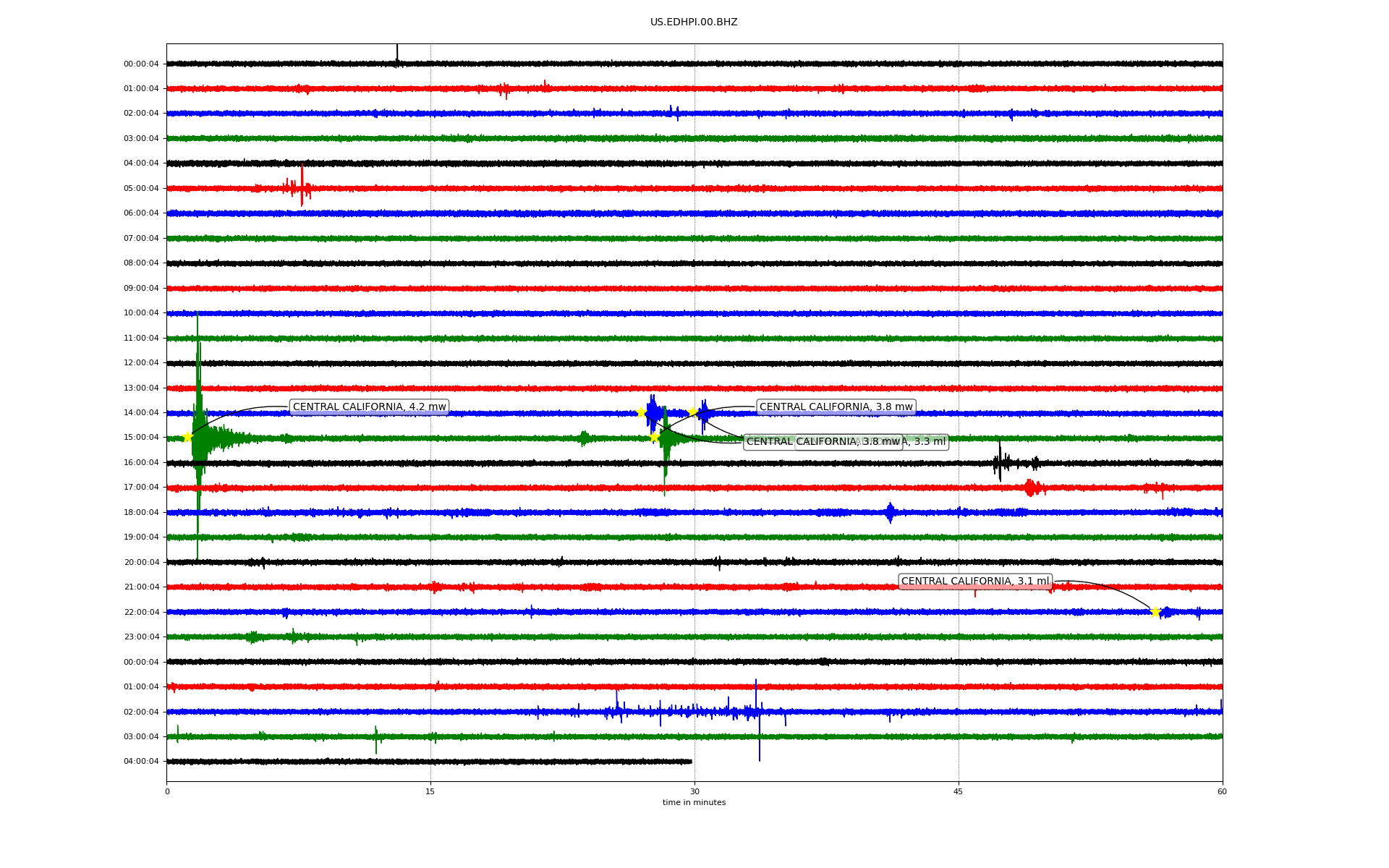The height and width of the screenshot is (868, 1389).
Task: Select the 15 tick on the time axis
Action: (x=430, y=791)
